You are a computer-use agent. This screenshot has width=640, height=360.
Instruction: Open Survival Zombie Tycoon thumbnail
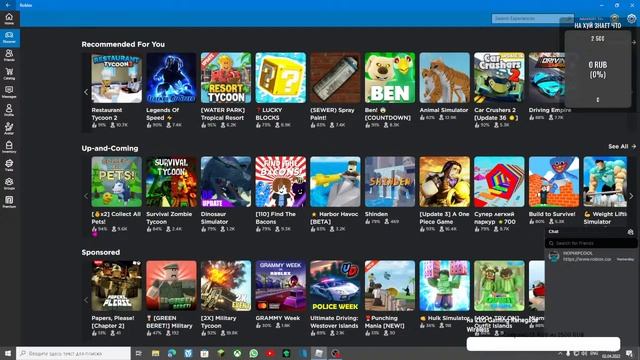pyautogui.click(x=171, y=182)
